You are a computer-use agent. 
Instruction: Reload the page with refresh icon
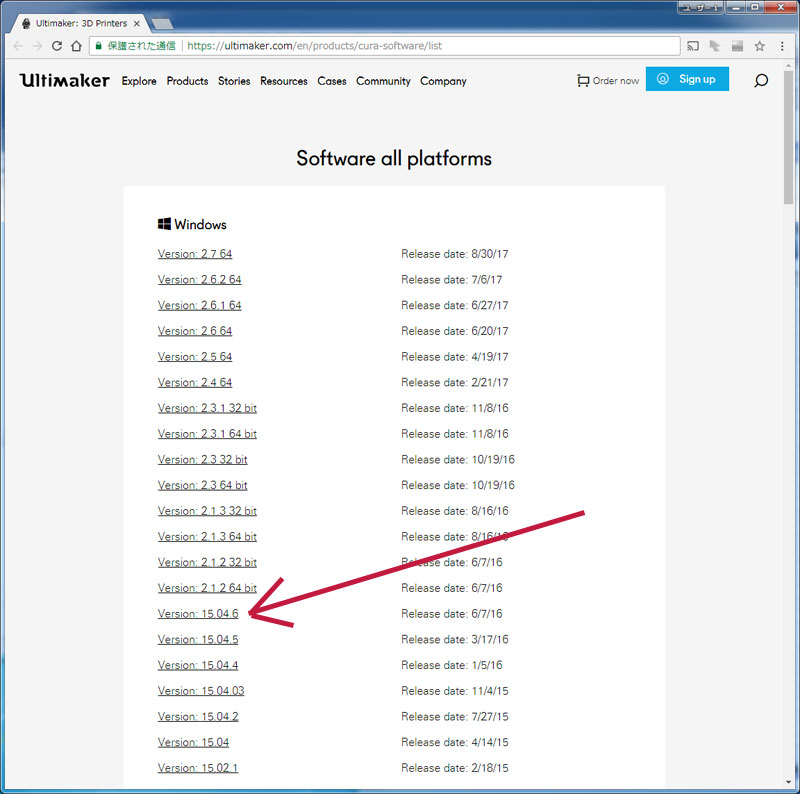[57, 46]
